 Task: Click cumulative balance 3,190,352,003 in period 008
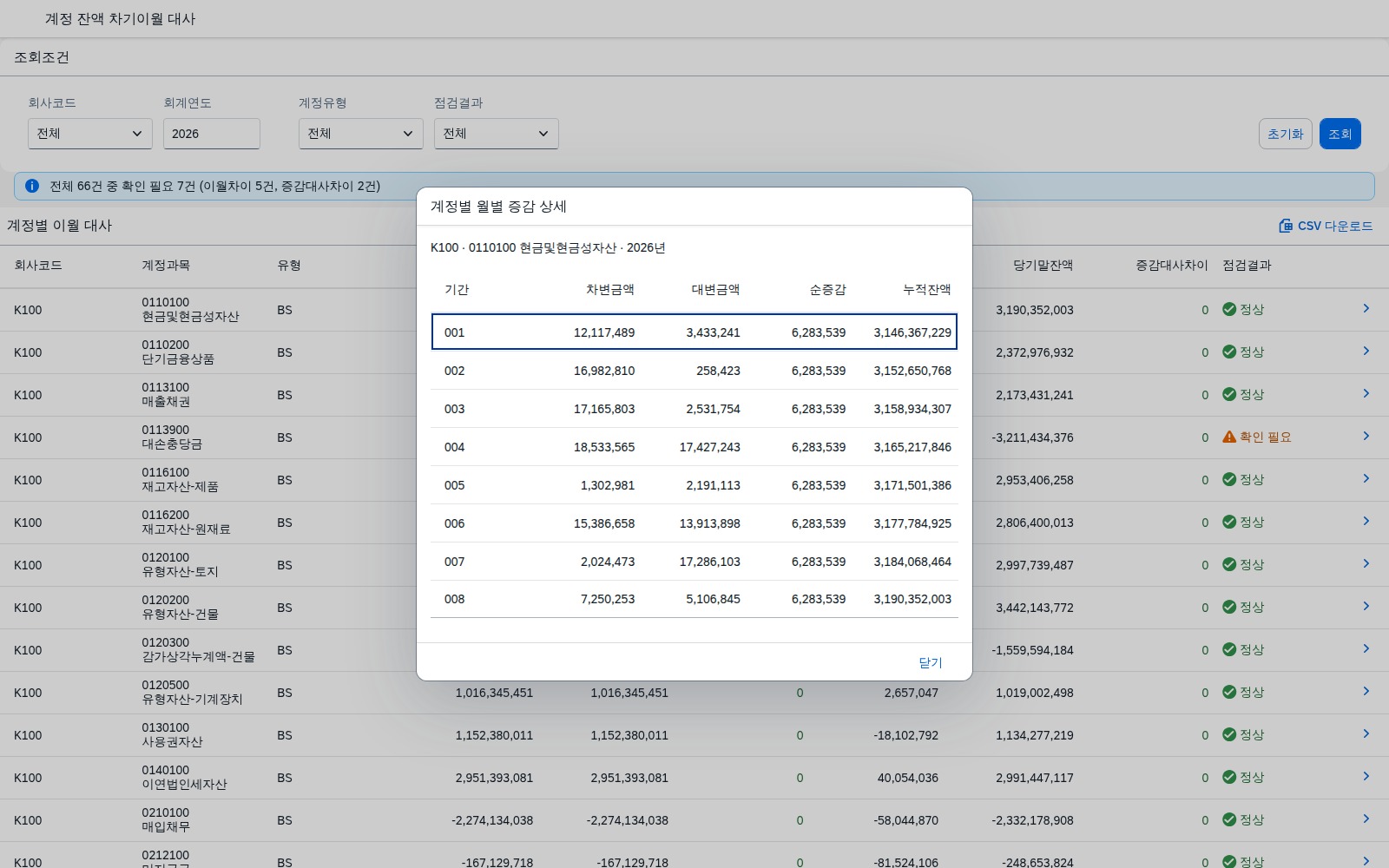pos(912,599)
